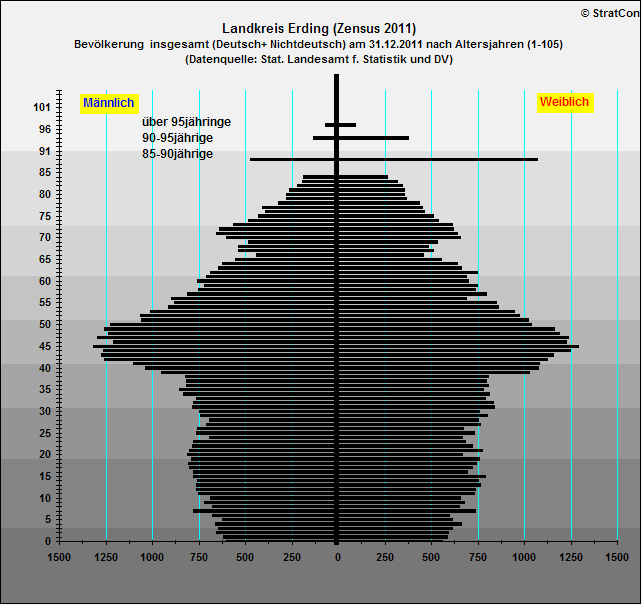Screen dimensions: 642x605
Task: Click the 'über 95jähringe' label
Action: click(186, 122)
